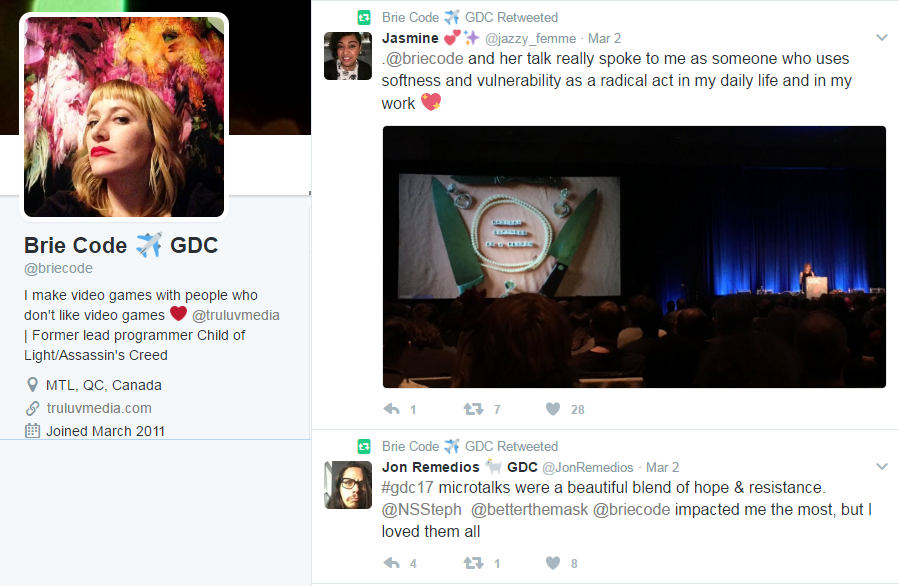
Task: Open the #gdc17 hashtag
Action: 408,487
